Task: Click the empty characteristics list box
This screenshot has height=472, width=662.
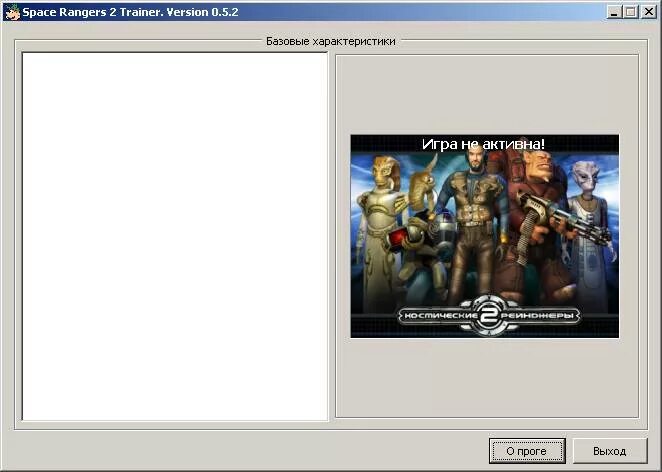Action: coord(175,236)
